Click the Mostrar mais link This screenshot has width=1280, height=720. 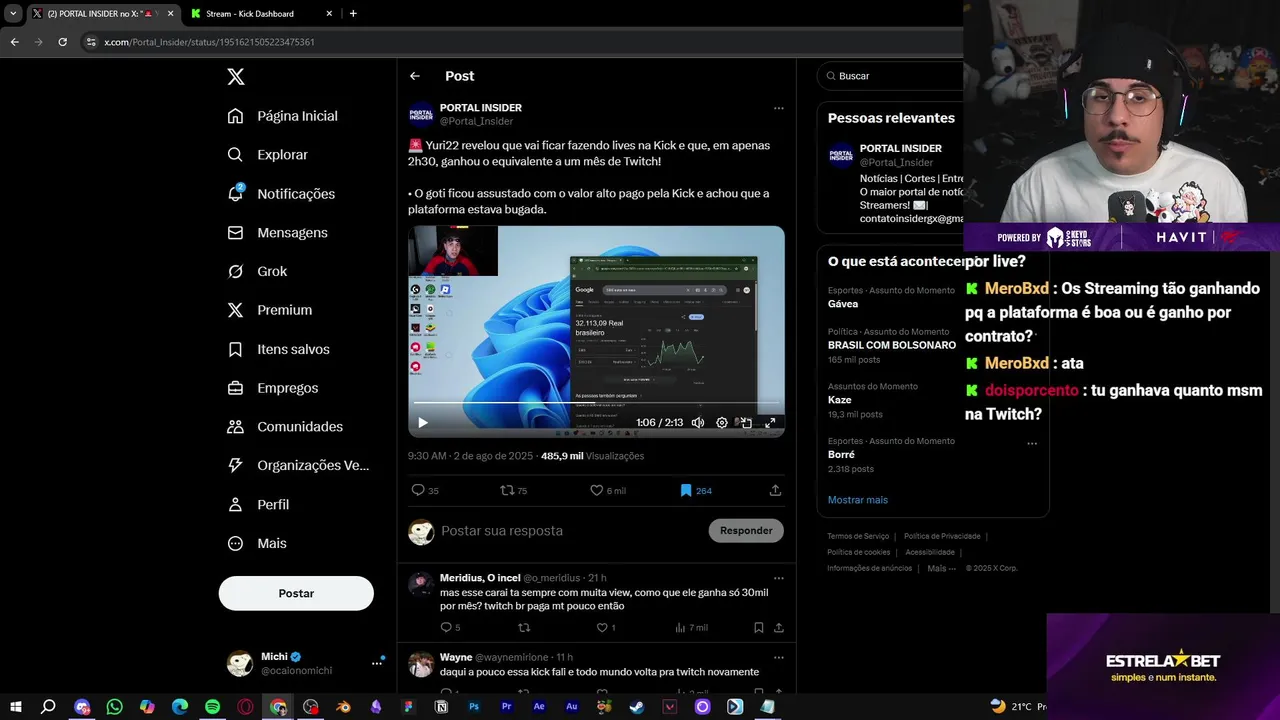(857, 500)
